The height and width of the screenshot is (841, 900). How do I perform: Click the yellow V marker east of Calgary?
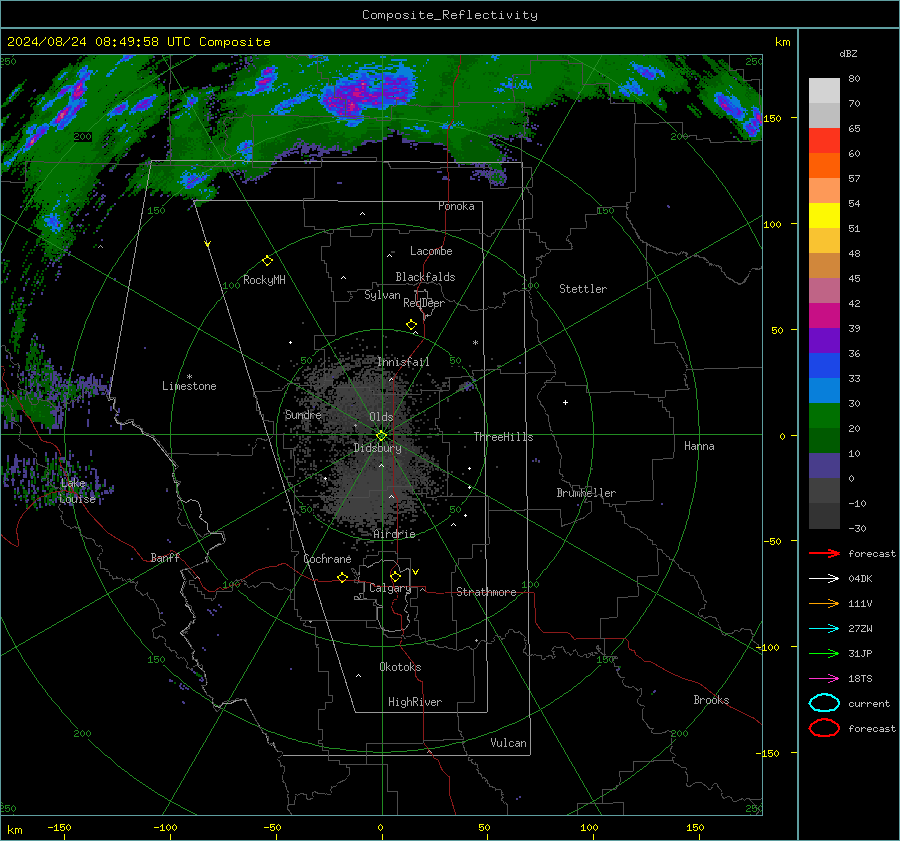coord(416,572)
